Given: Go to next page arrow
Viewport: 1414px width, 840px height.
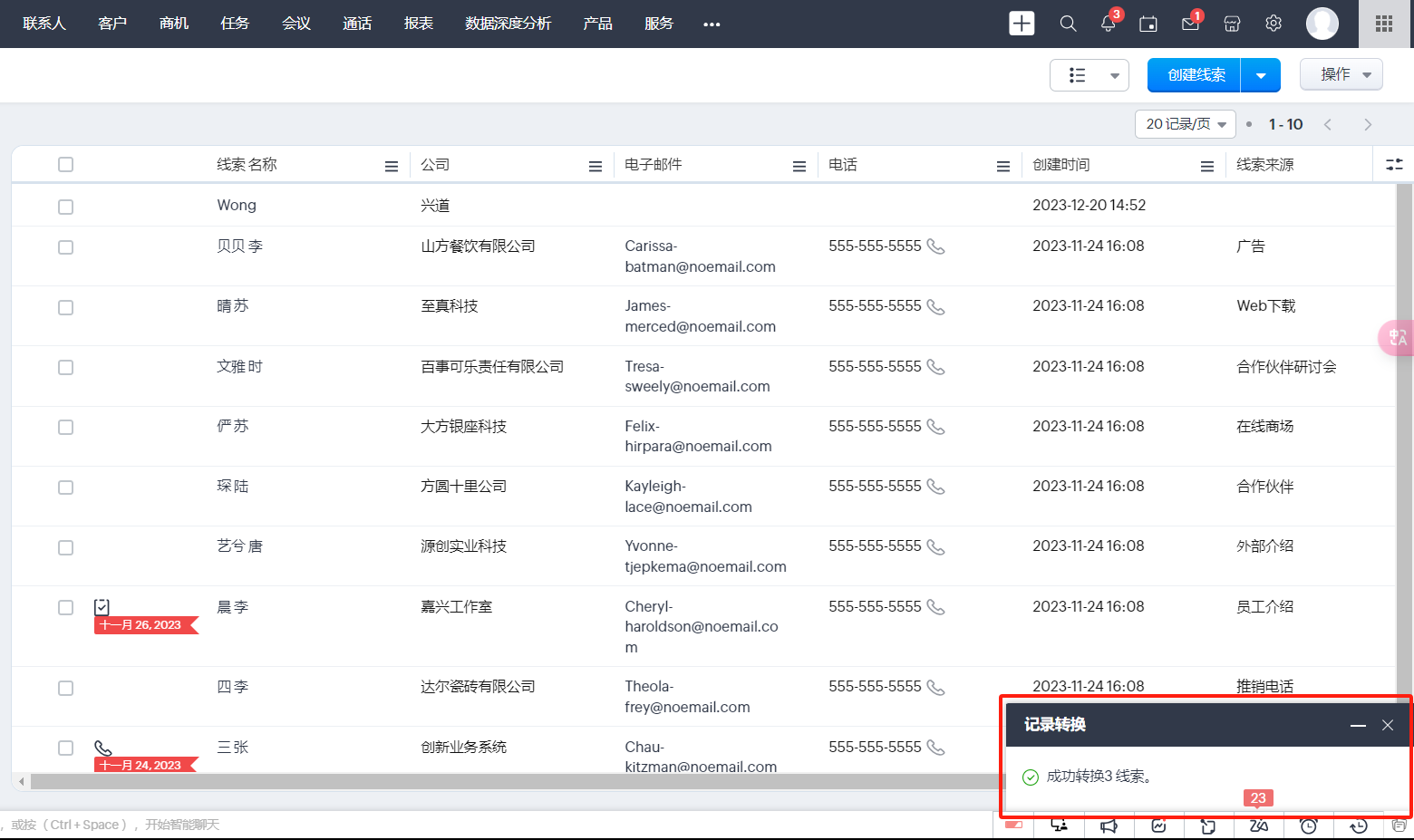Looking at the screenshot, I should point(1368,124).
